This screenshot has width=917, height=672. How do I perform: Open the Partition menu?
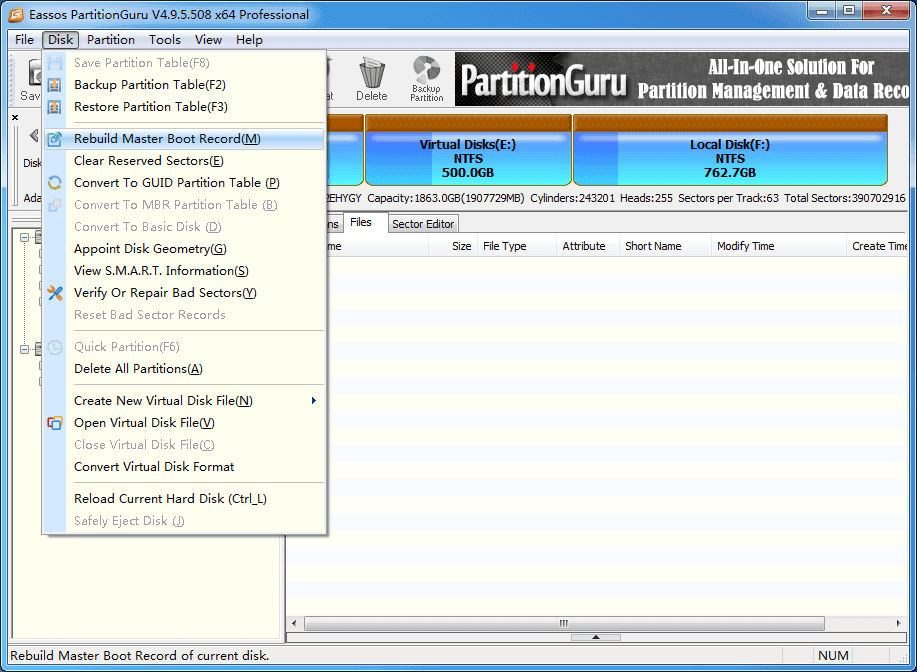pos(111,40)
